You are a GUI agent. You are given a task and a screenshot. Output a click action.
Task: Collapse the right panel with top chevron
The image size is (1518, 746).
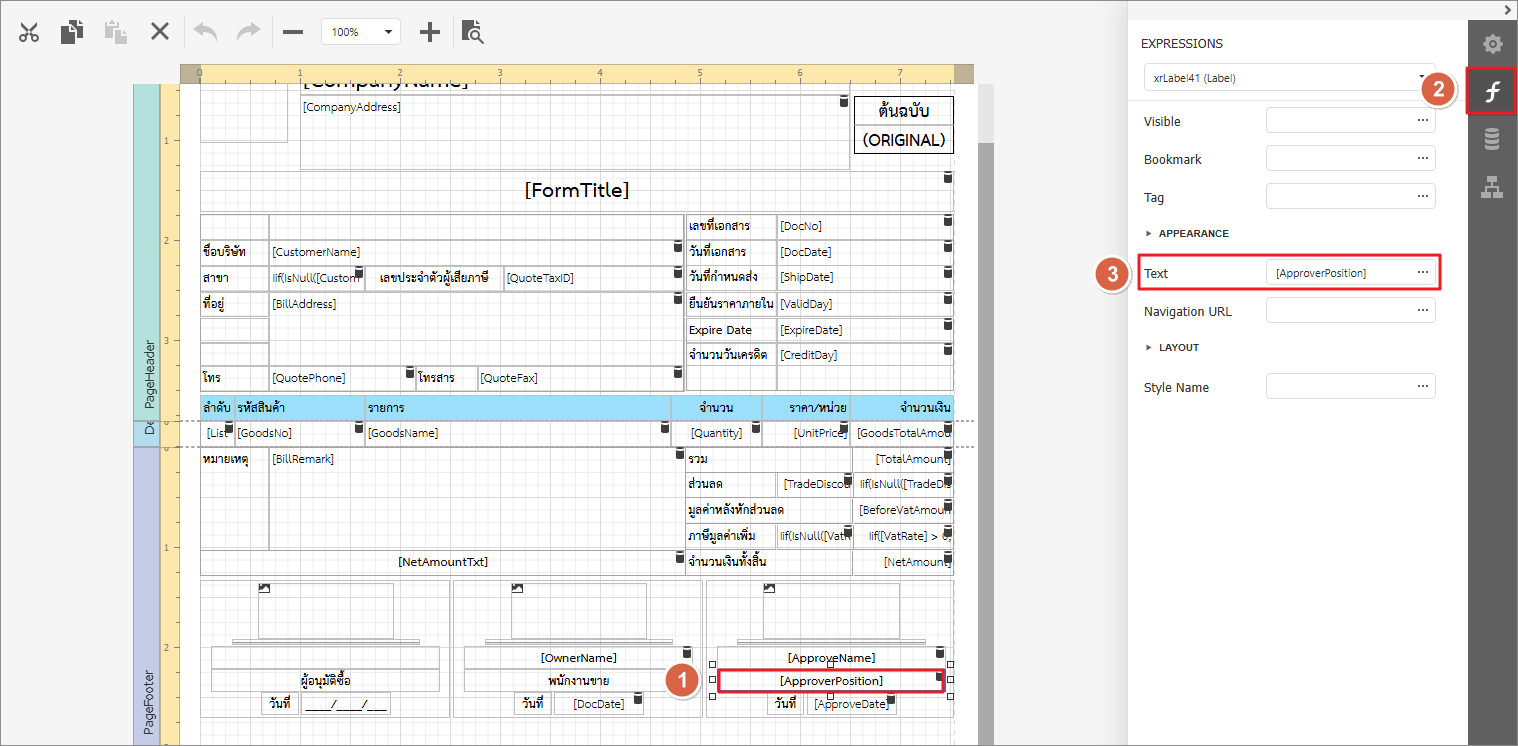coord(1507,9)
